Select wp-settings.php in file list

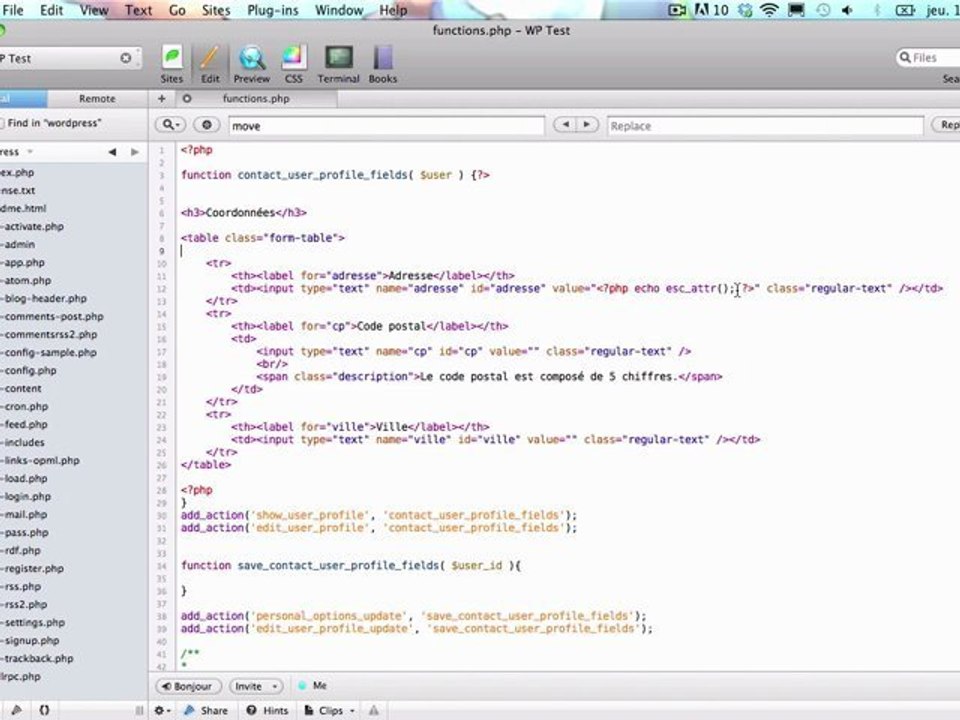(33, 623)
